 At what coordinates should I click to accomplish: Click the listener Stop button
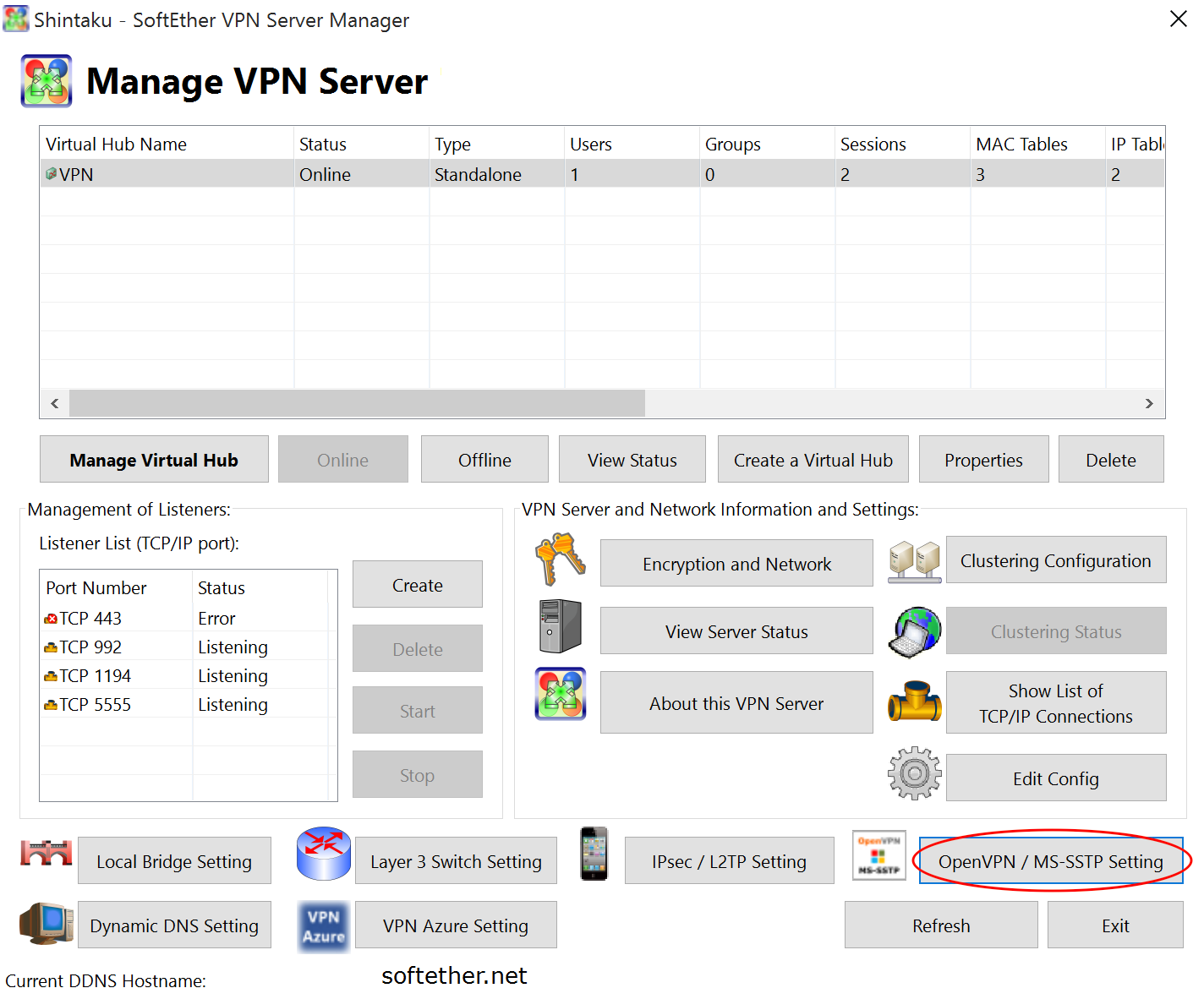418,774
